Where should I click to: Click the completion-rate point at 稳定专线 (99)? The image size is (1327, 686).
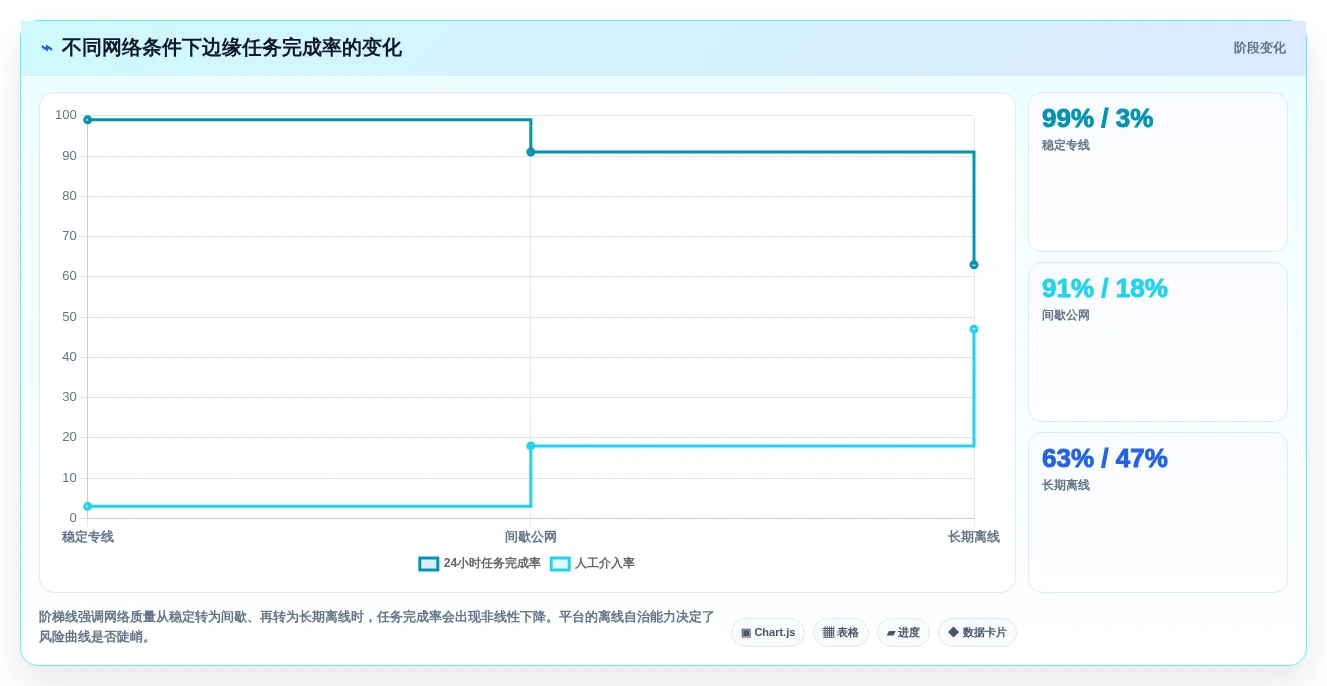pyautogui.click(x=87, y=120)
